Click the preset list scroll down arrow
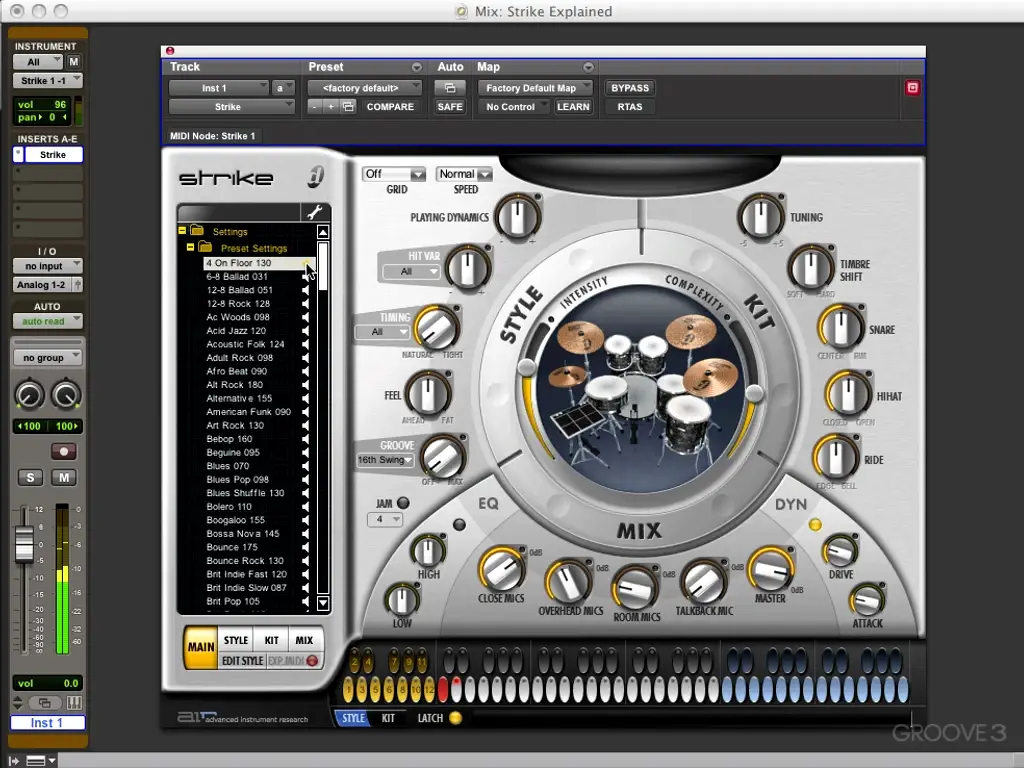 tap(323, 603)
